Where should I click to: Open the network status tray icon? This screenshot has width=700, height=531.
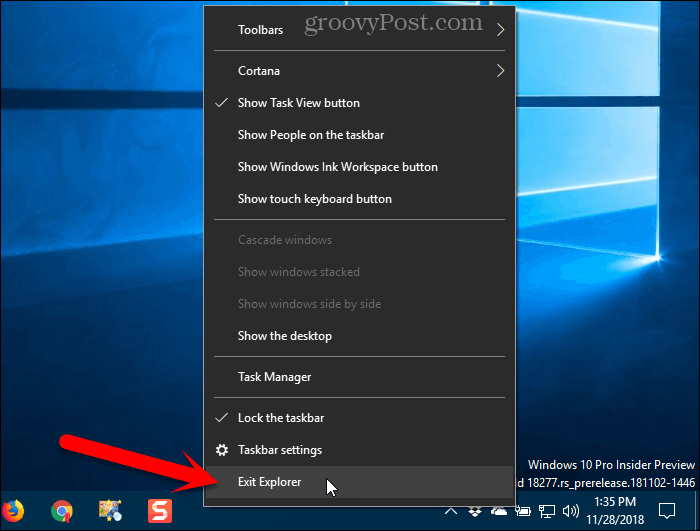pos(546,511)
